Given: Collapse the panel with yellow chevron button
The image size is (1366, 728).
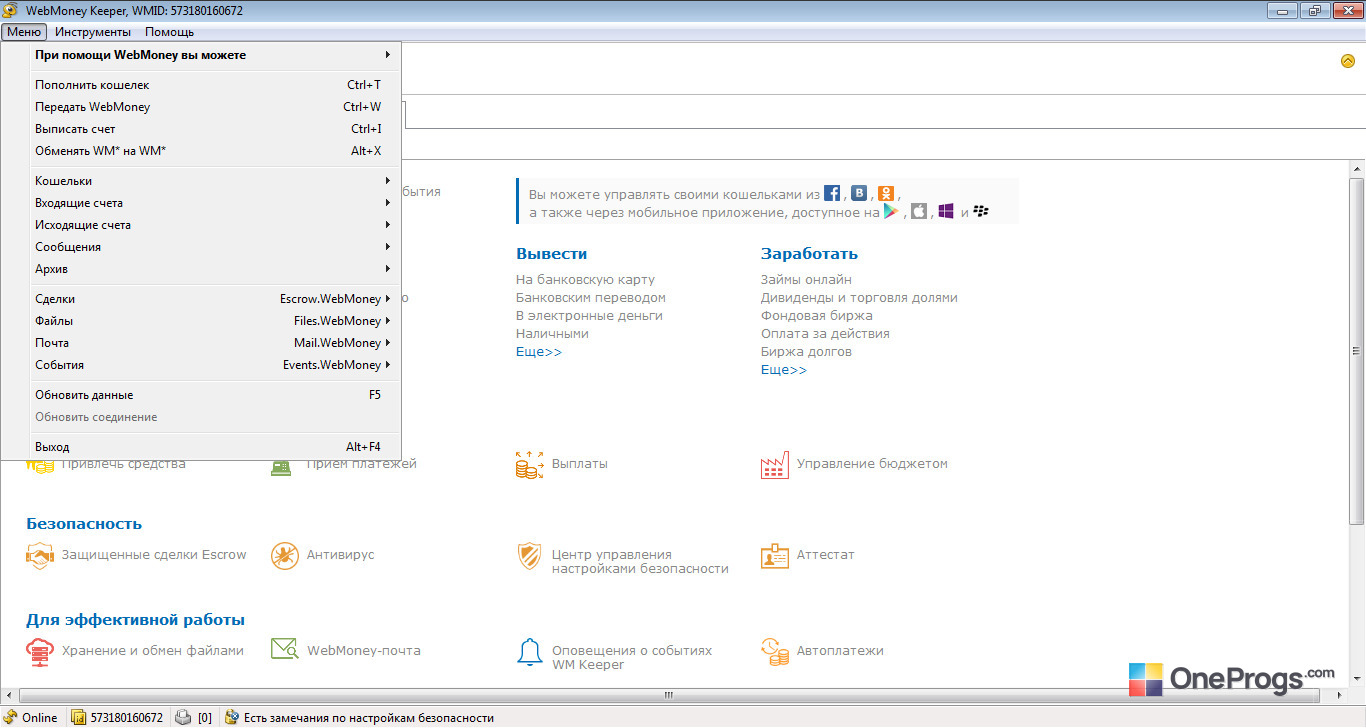Looking at the screenshot, I should click(1348, 61).
